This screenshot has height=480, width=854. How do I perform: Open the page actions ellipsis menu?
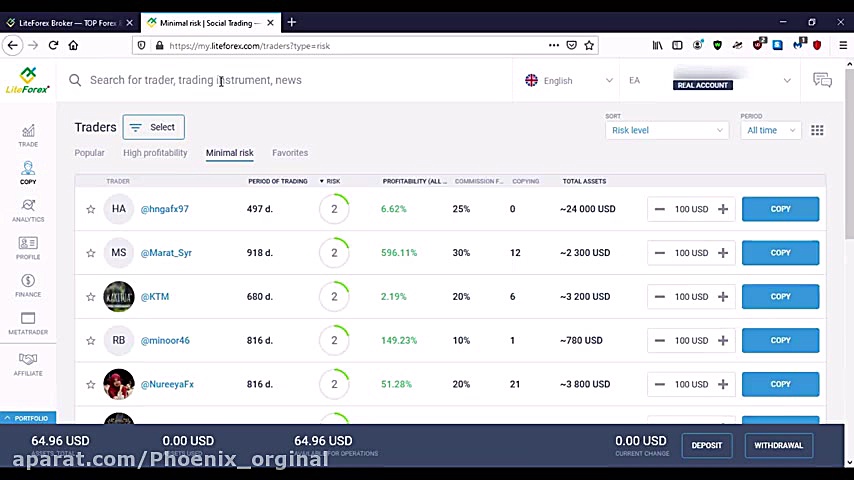click(x=553, y=45)
